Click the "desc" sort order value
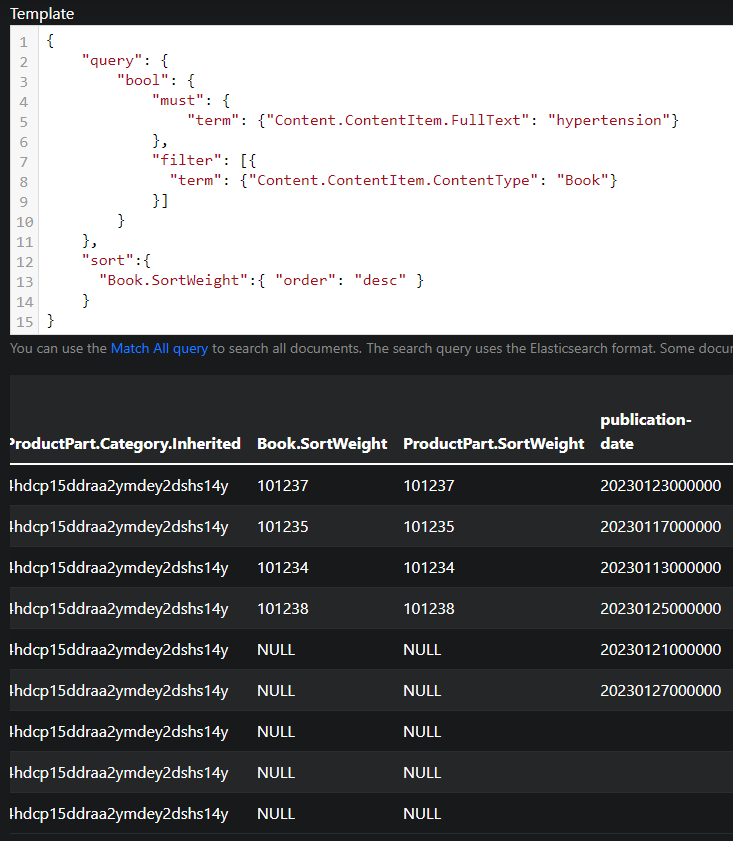The image size is (733, 841). 380,280
